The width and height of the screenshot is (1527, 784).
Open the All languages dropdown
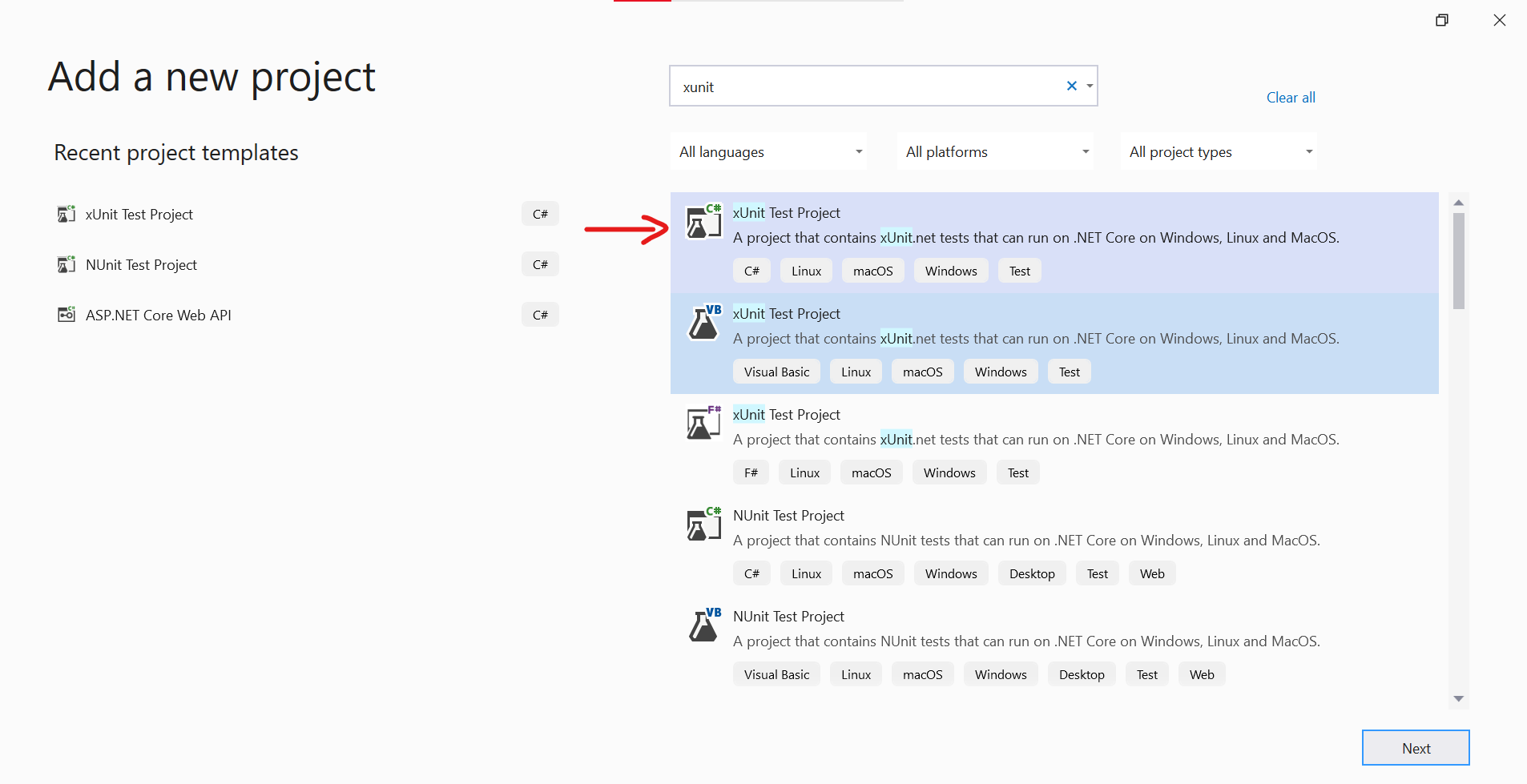pos(768,151)
